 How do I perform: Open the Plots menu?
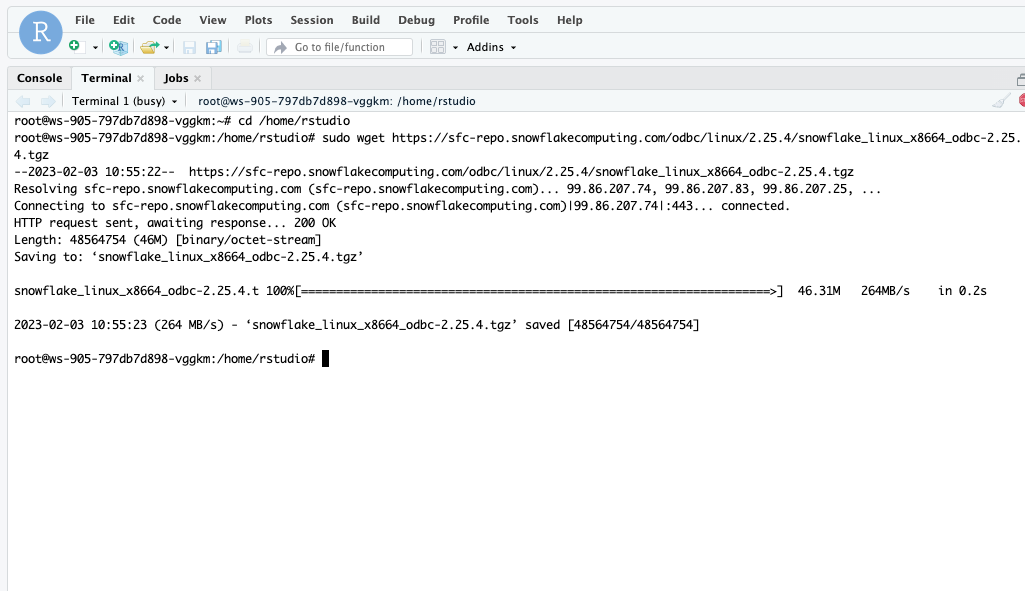pyautogui.click(x=258, y=20)
